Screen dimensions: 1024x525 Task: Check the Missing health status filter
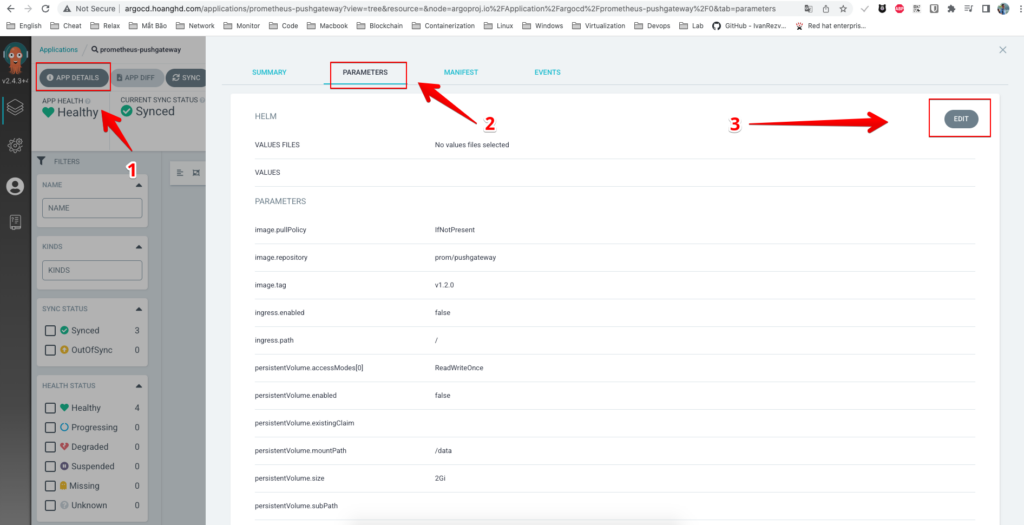50,486
